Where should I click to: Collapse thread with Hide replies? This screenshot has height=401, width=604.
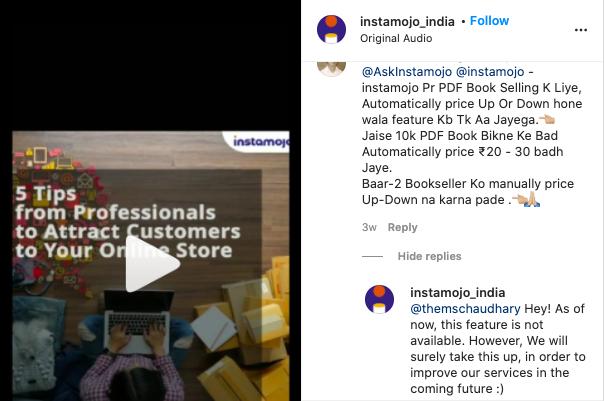click(430, 256)
